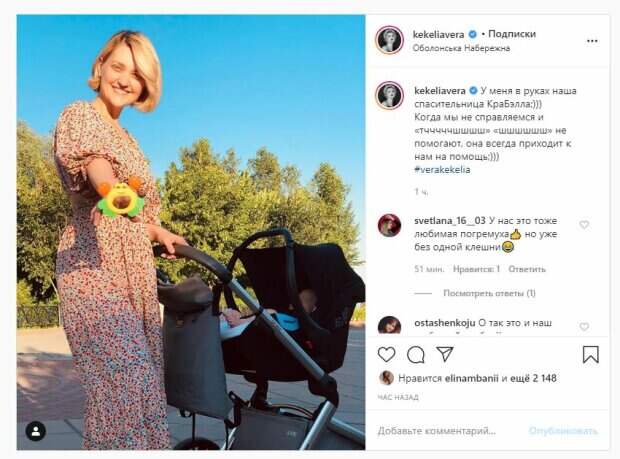Screen dimensions: 620x459
Task: Open the comment bubble icon
Action: (x=416, y=354)
